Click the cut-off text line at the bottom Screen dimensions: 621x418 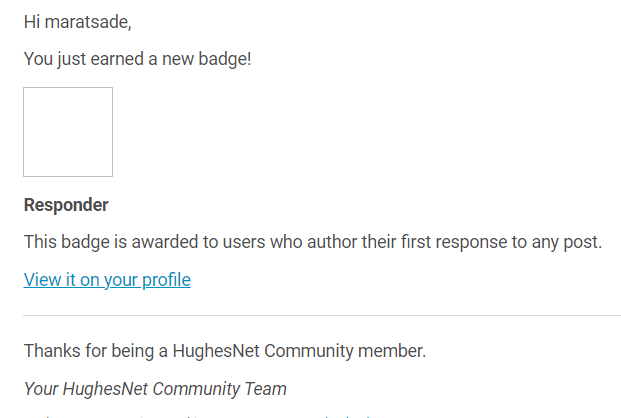coord(200,415)
